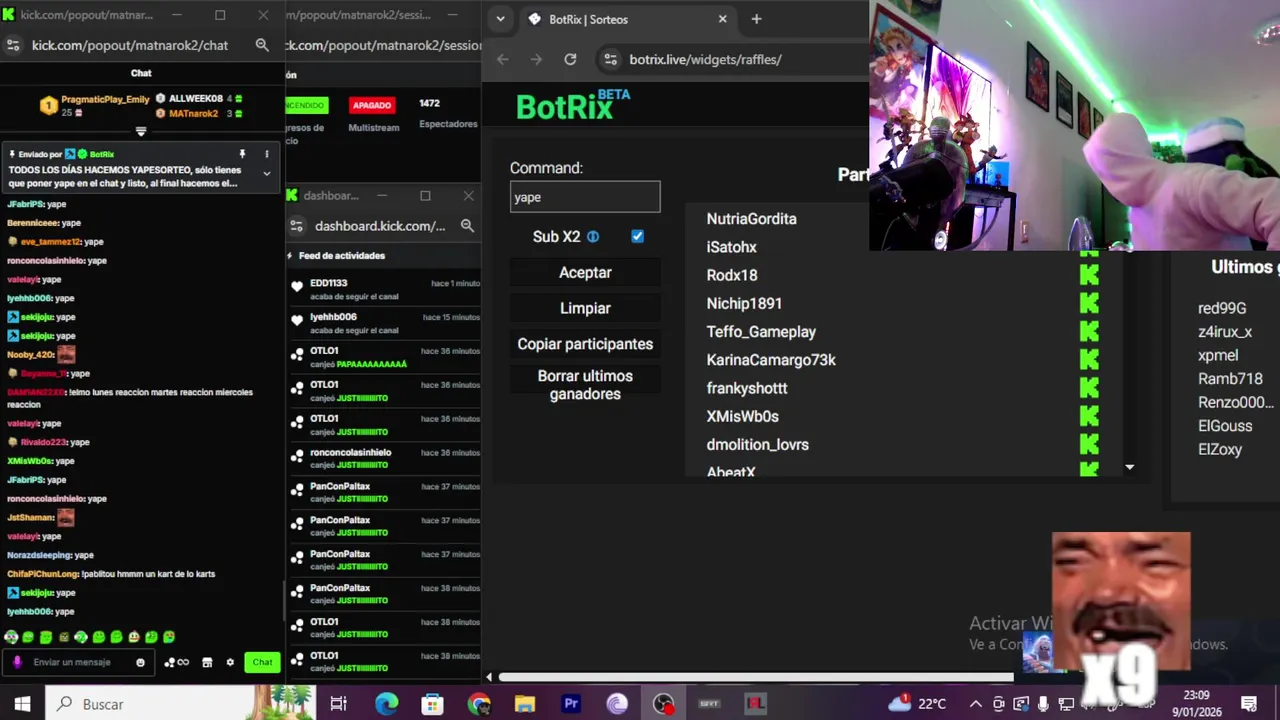Go forward in the BotRix browser window
This screenshot has height=720, width=1280.
click(536, 59)
